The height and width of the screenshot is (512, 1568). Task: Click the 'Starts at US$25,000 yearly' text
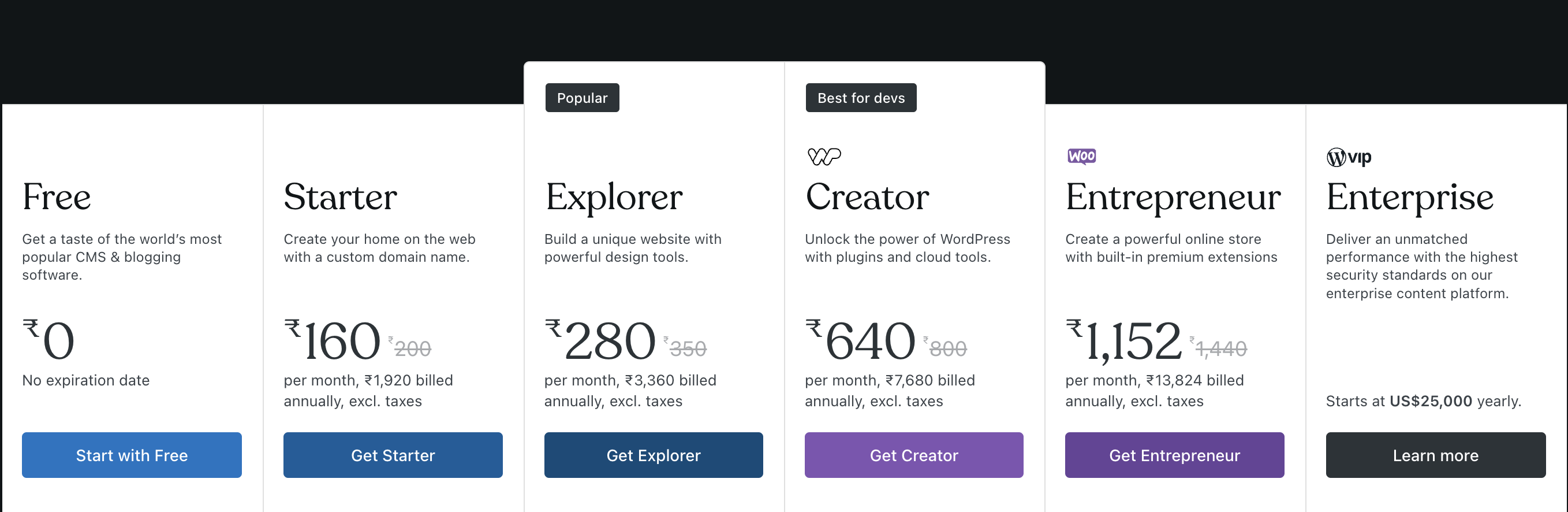(1423, 401)
